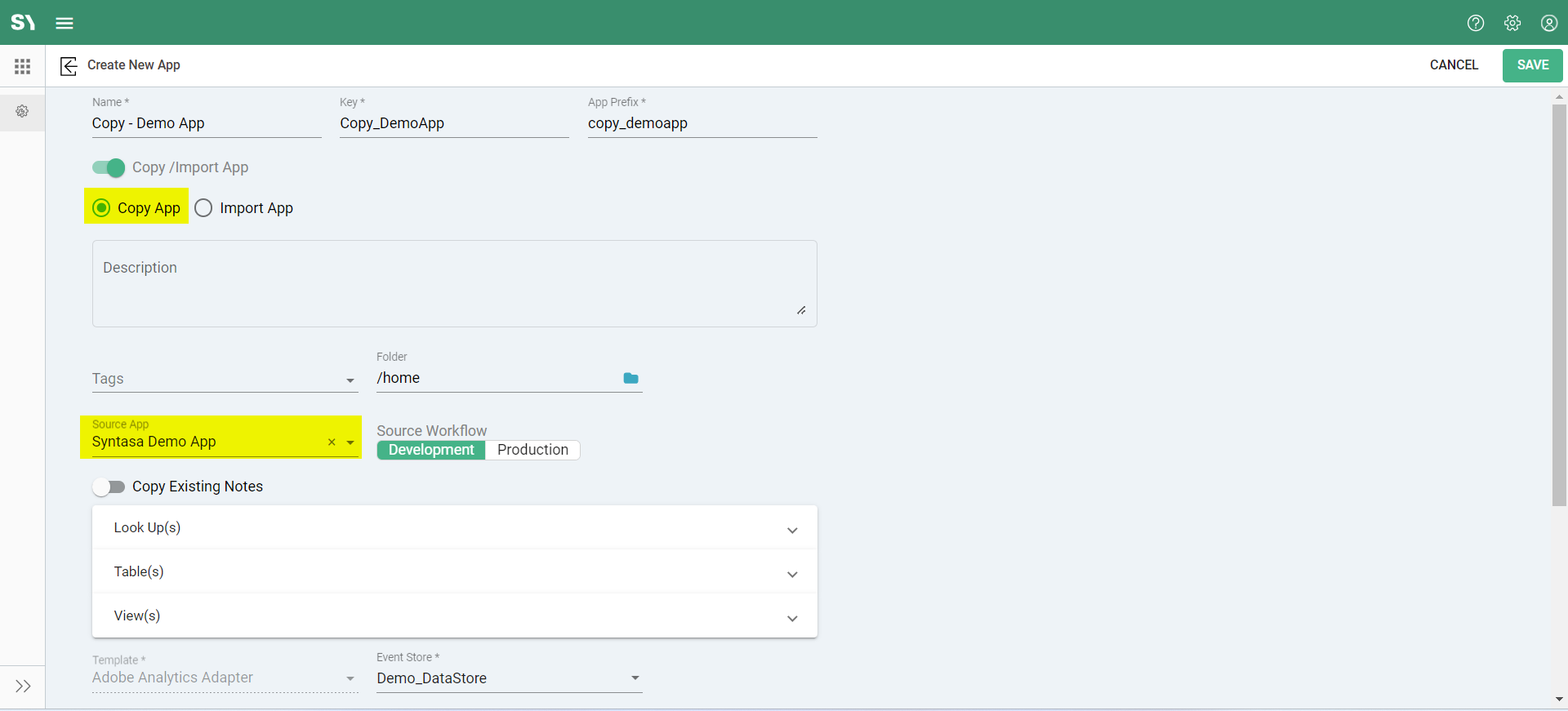1568x711 pixels.
Task: Disable the Copy /Import App toggle
Action: (109, 167)
